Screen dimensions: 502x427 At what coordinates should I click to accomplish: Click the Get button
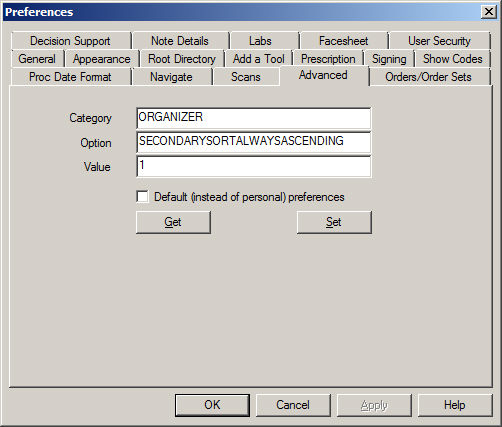pyautogui.click(x=173, y=222)
